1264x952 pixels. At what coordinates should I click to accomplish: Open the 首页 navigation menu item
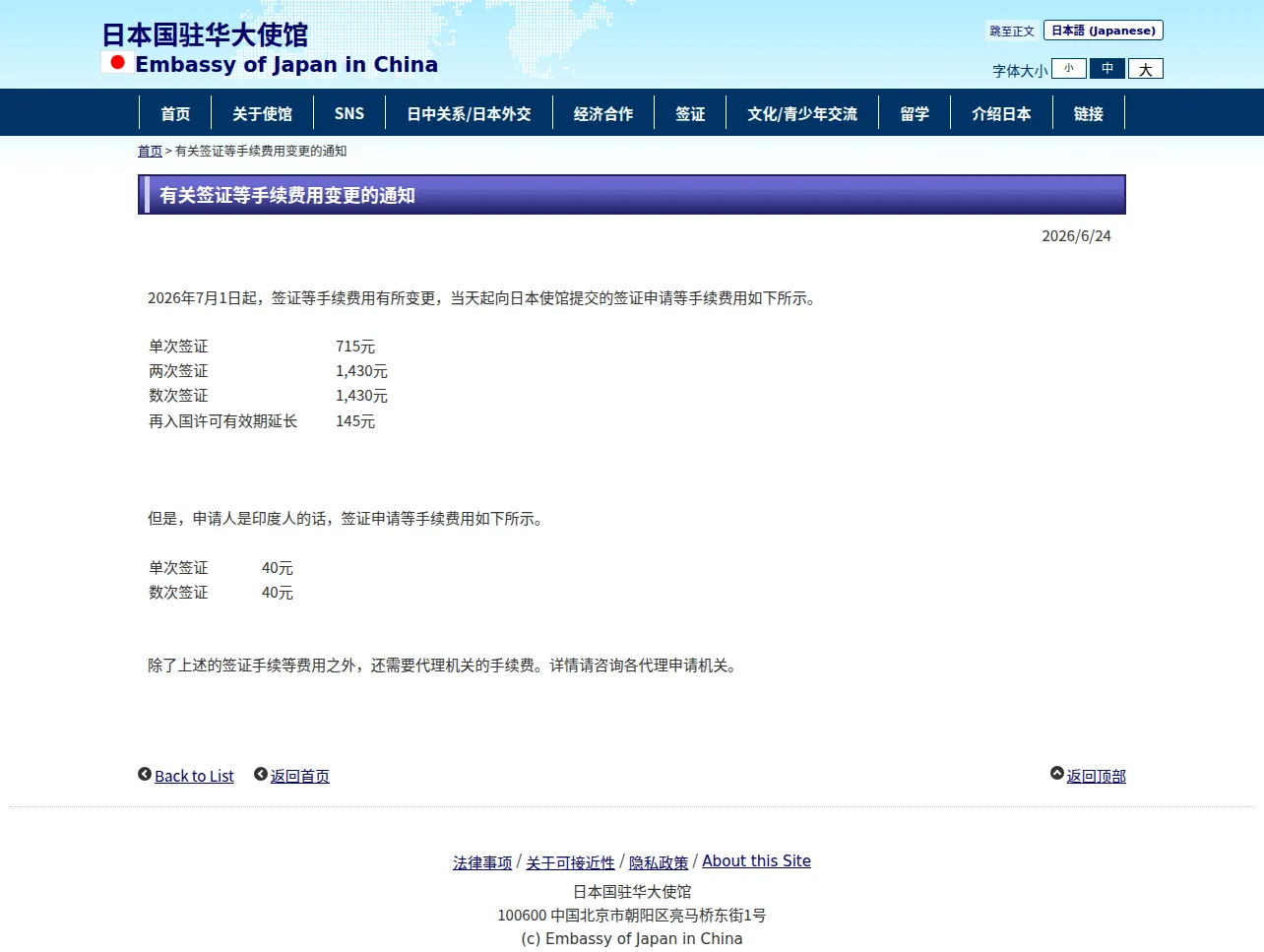point(175,113)
